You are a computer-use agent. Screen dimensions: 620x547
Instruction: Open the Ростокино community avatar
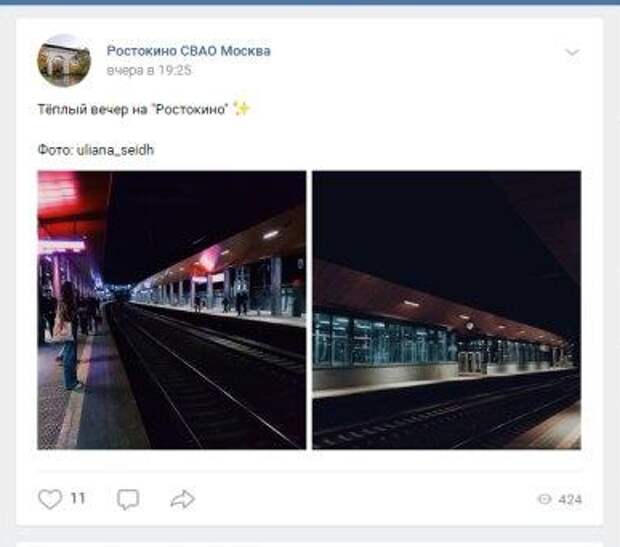tap(64, 61)
